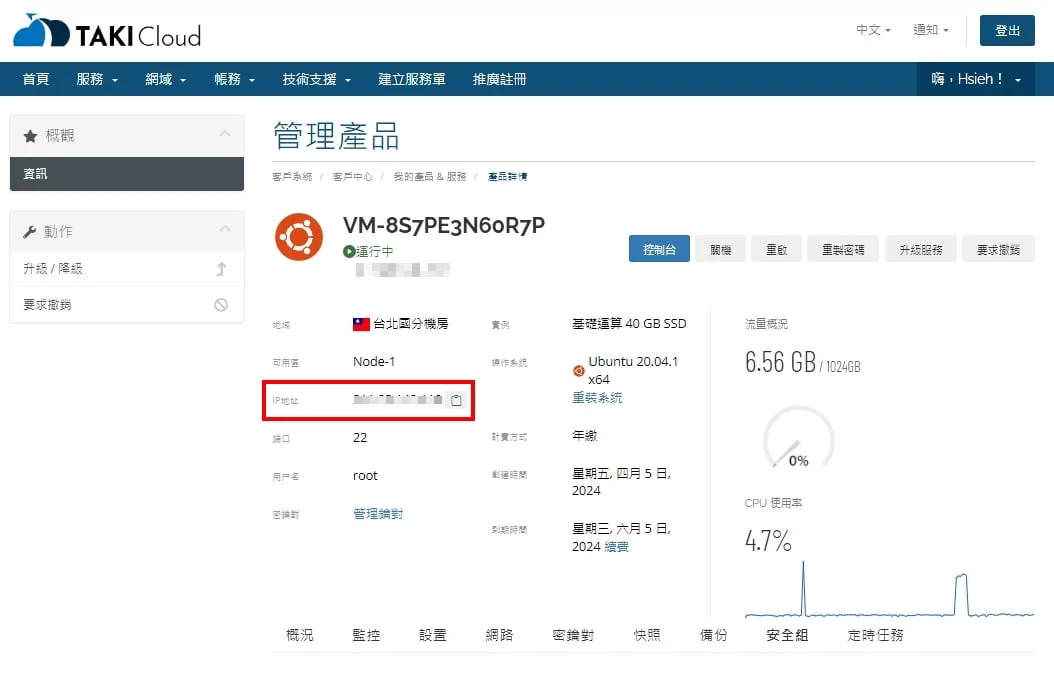Collapse the 動作 sidebar panel

(225, 229)
